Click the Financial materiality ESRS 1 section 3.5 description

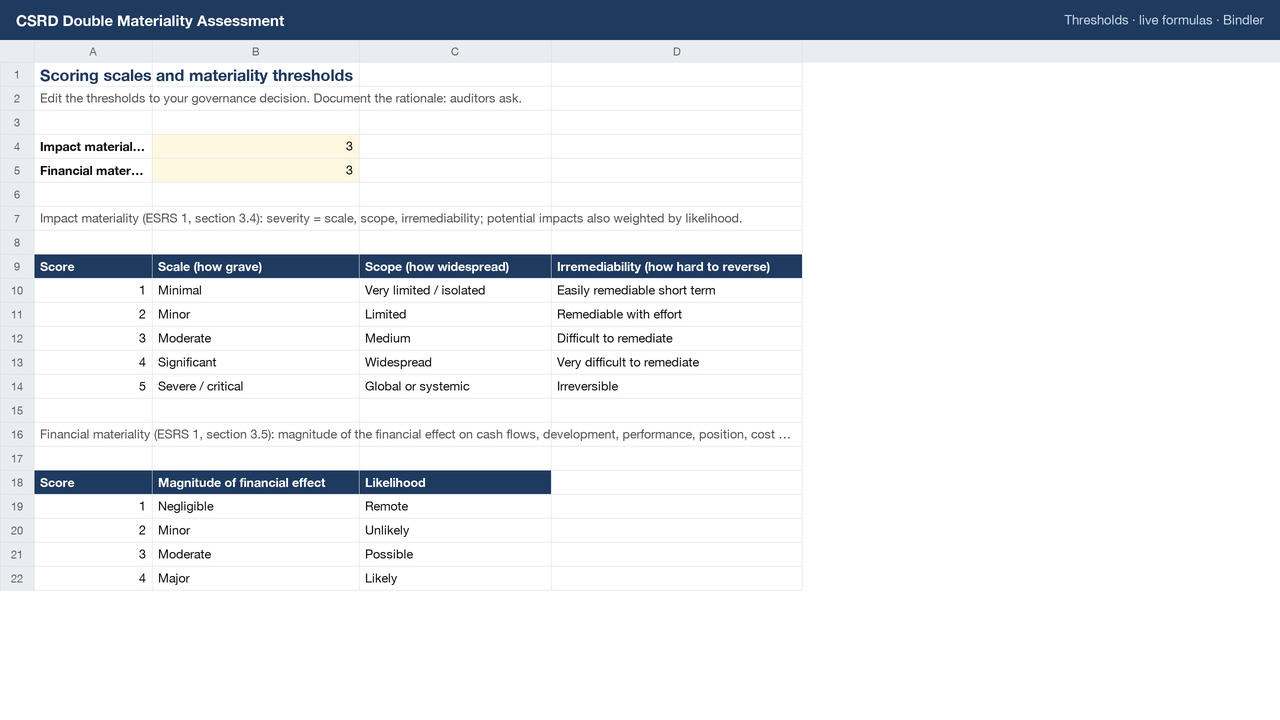coord(415,435)
